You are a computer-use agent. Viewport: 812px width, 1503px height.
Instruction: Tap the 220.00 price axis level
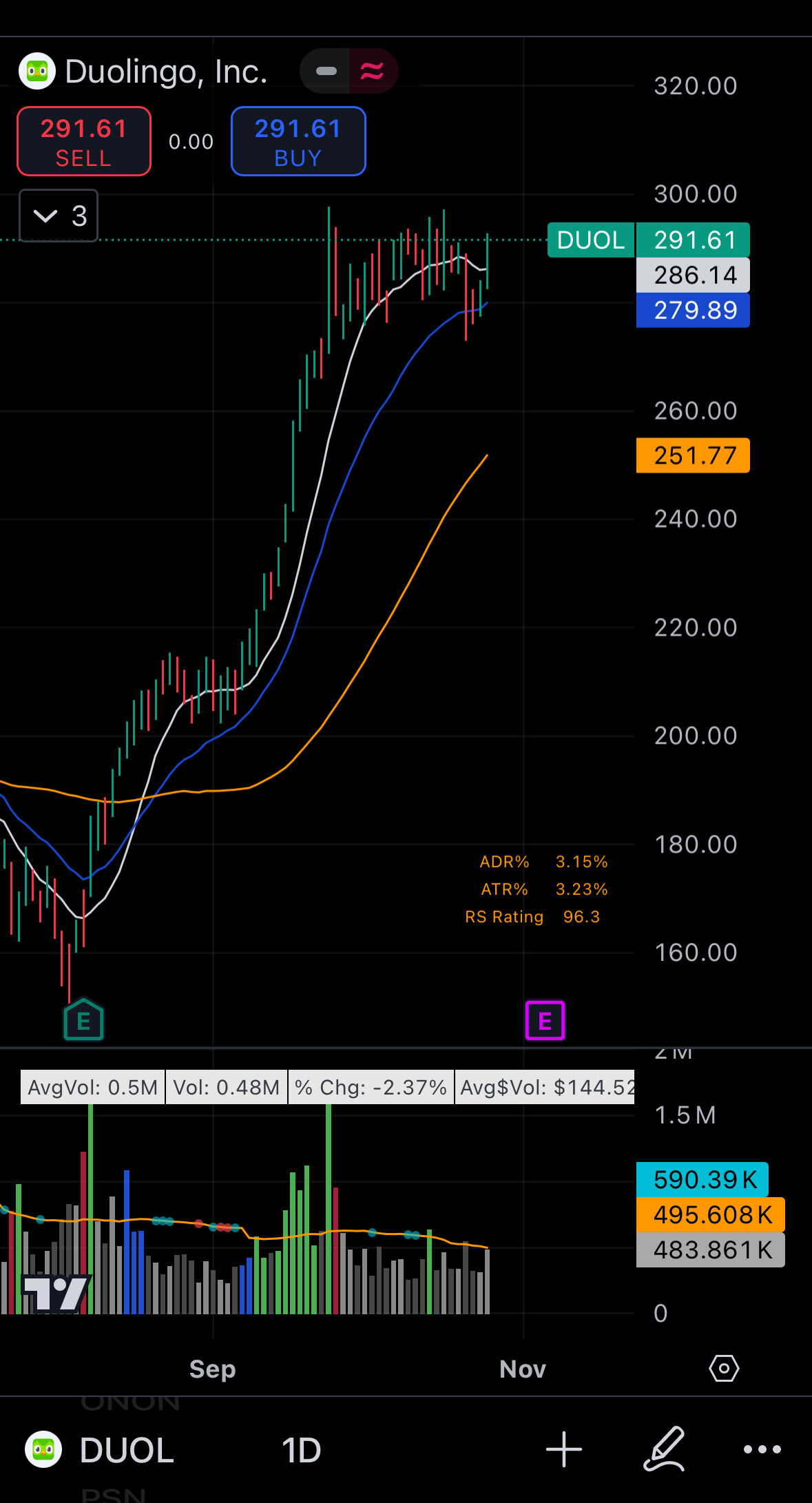696,628
